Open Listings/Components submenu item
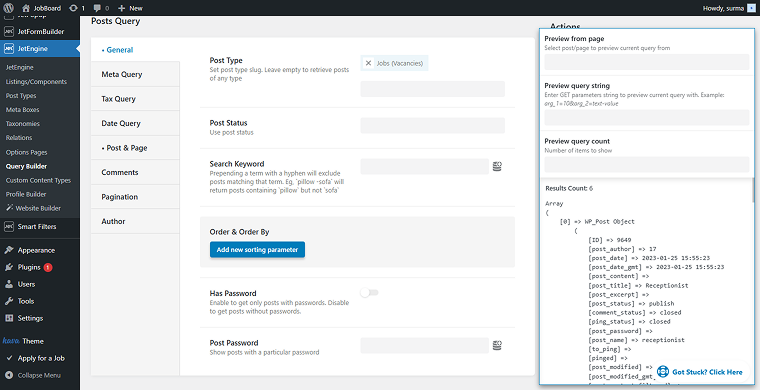The image size is (760, 390). click(36, 81)
